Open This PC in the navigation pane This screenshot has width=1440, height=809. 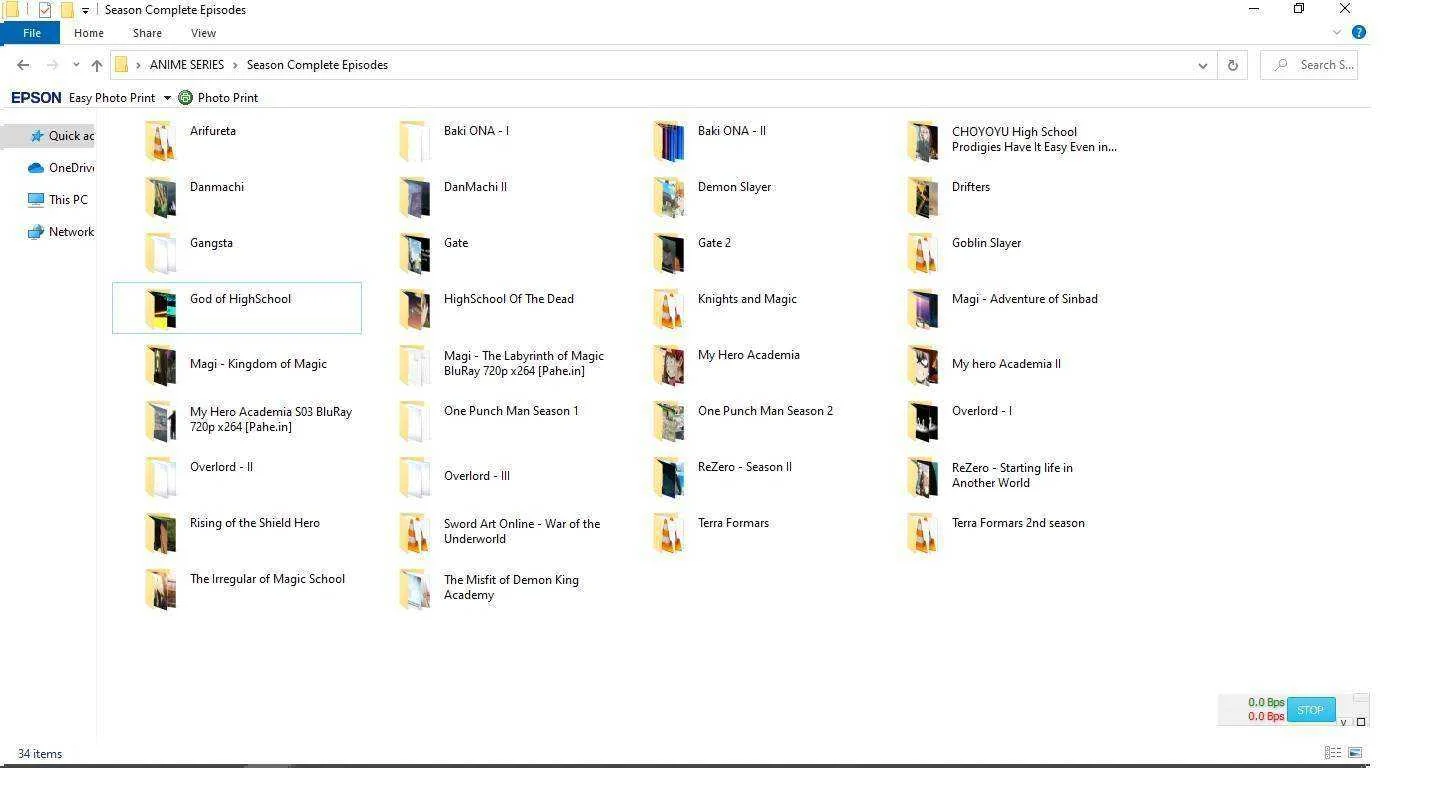(x=58, y=200)
